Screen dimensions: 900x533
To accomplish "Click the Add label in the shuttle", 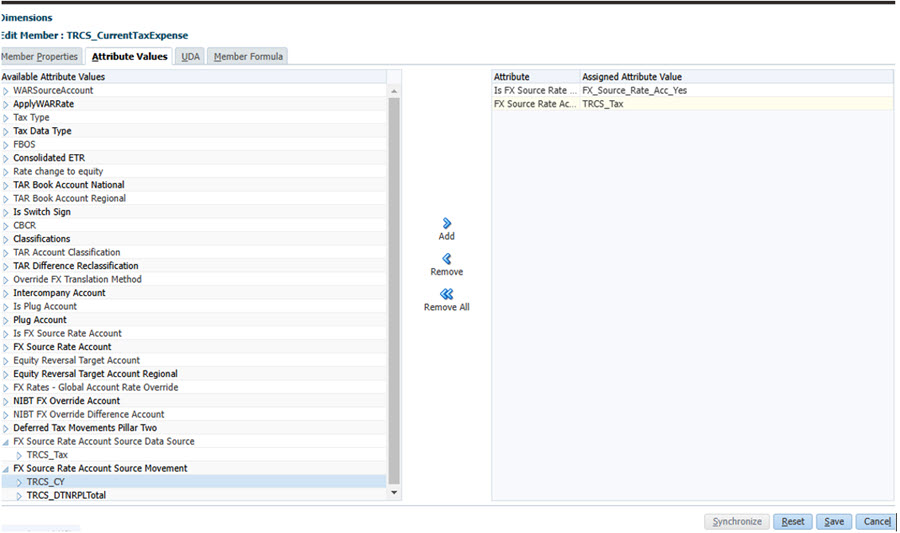I will pyautogui.click(x=447, y=236).
